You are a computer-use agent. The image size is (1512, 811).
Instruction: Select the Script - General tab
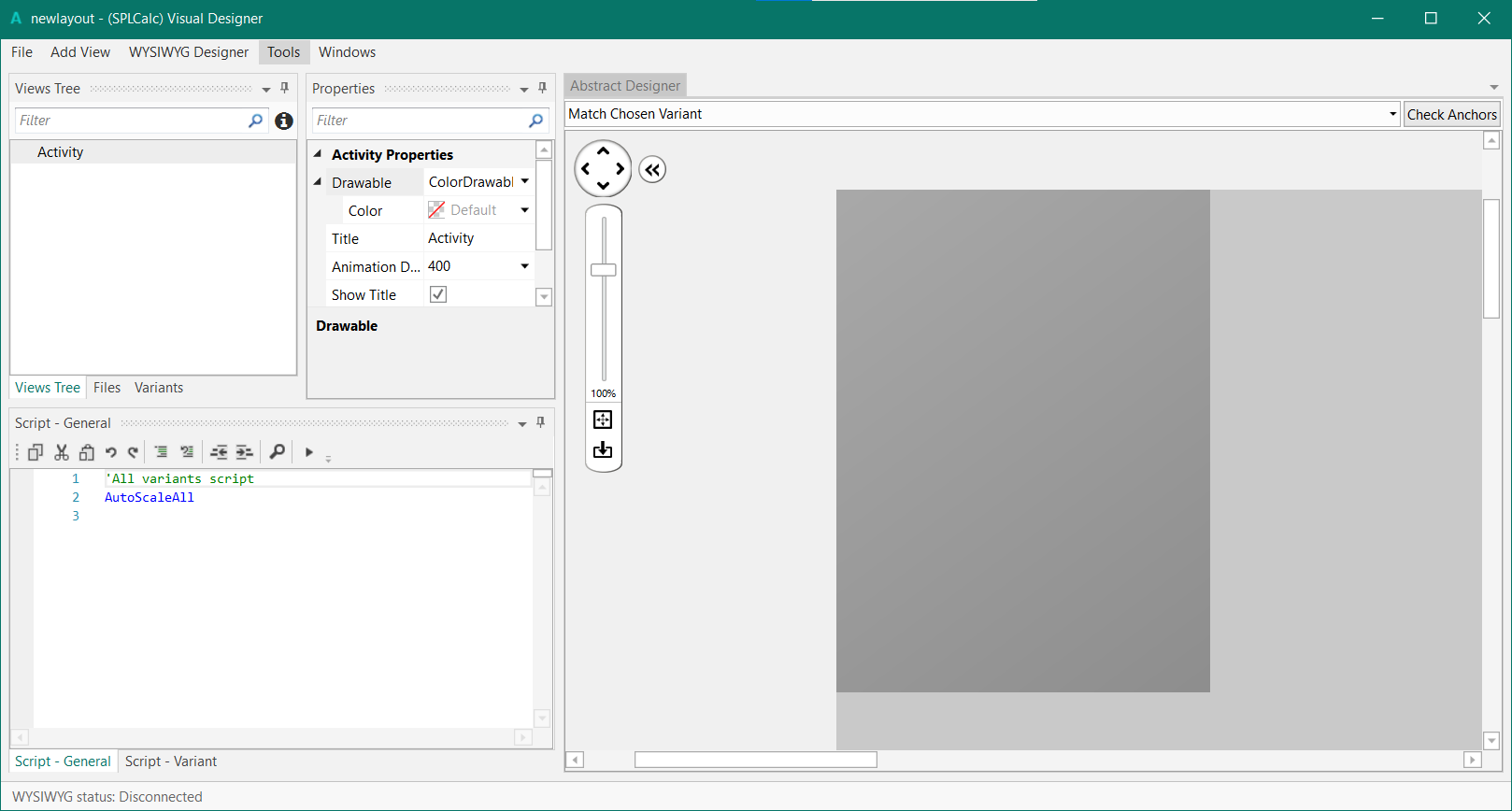tap(63, 761)
